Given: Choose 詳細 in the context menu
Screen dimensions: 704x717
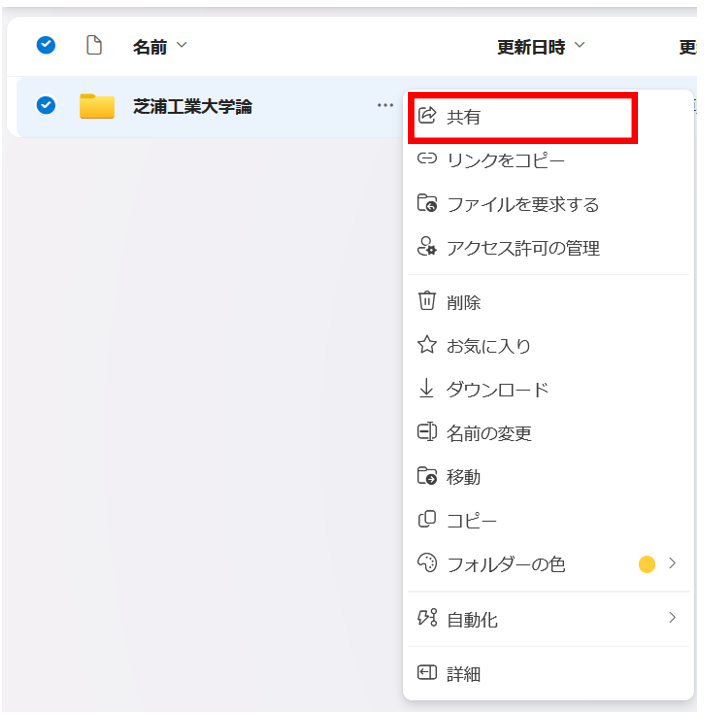Looking at the screenshot, I should [x=463, y=674].
